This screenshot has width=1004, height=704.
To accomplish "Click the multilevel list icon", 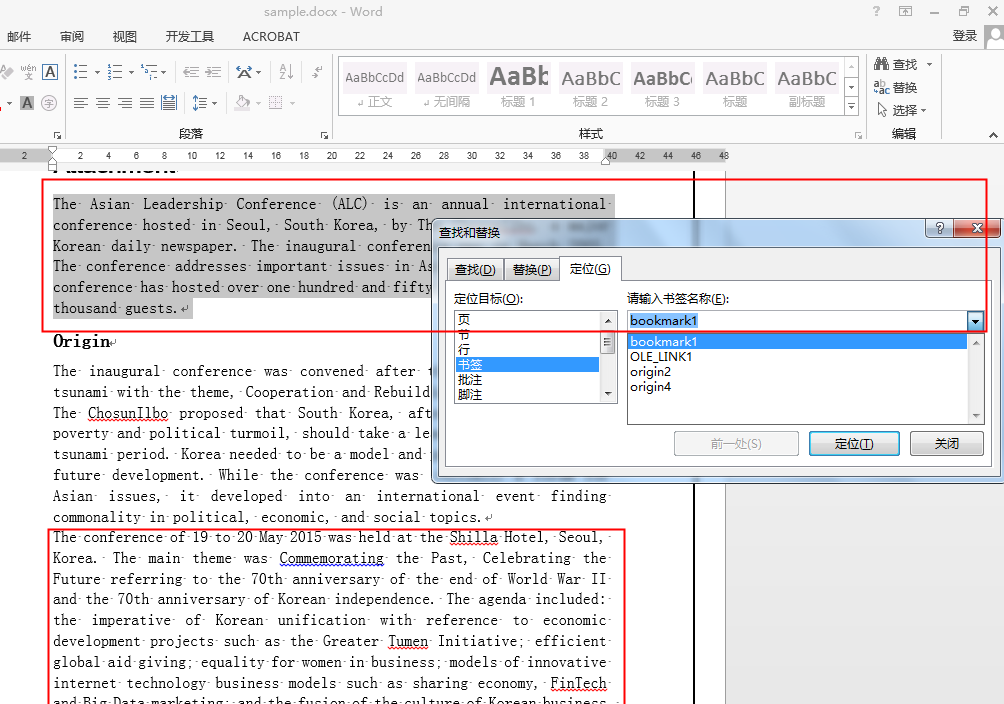I will pyautogui.click(x=149, y=72).
